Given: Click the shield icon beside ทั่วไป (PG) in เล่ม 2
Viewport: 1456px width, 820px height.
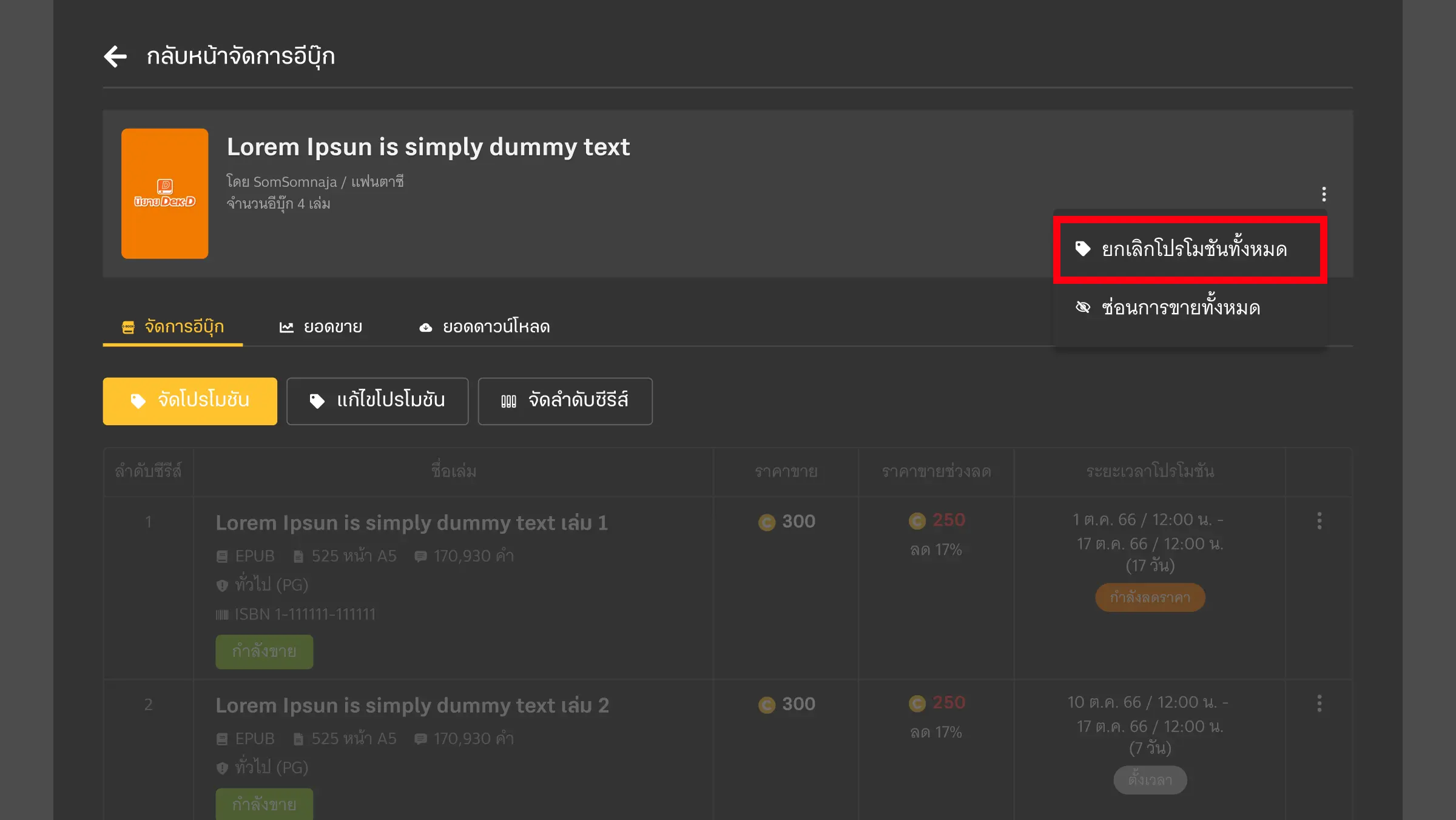Looking at the screenshot, I should 222,768.
